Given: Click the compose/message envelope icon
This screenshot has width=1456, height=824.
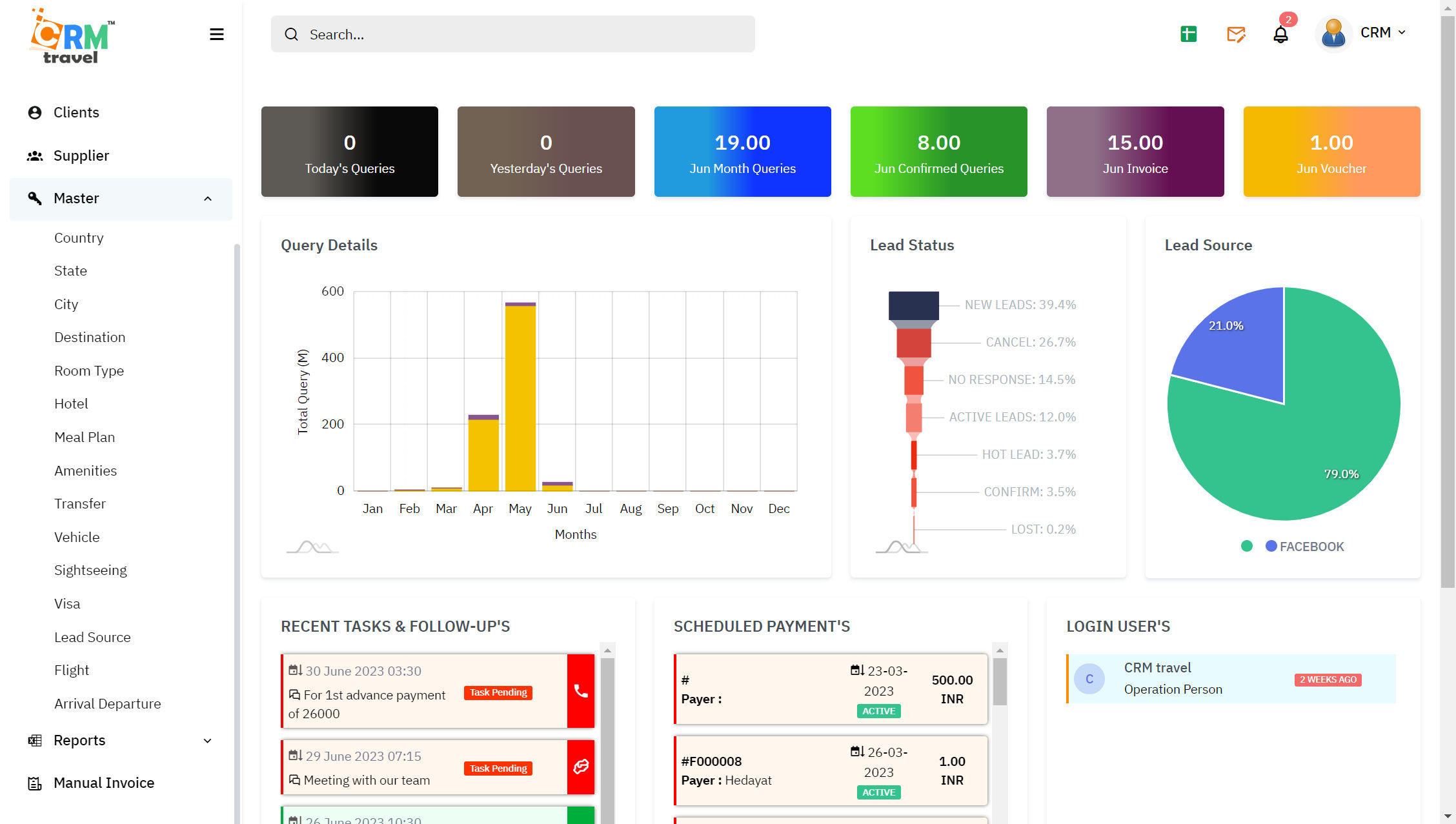Looking at the screenshot, I should click(1236, 34).
